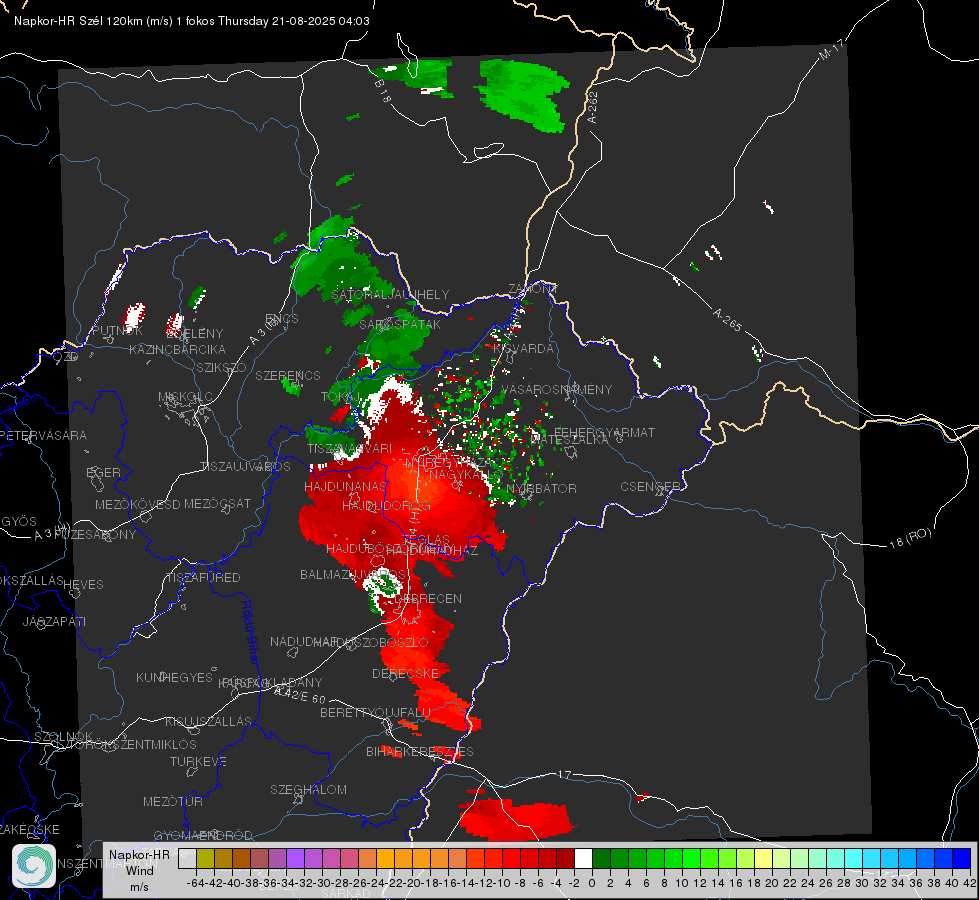Click the DERECSKE town label
The height and width of the screenshot is (900, 979).
(x=405, y=673)
